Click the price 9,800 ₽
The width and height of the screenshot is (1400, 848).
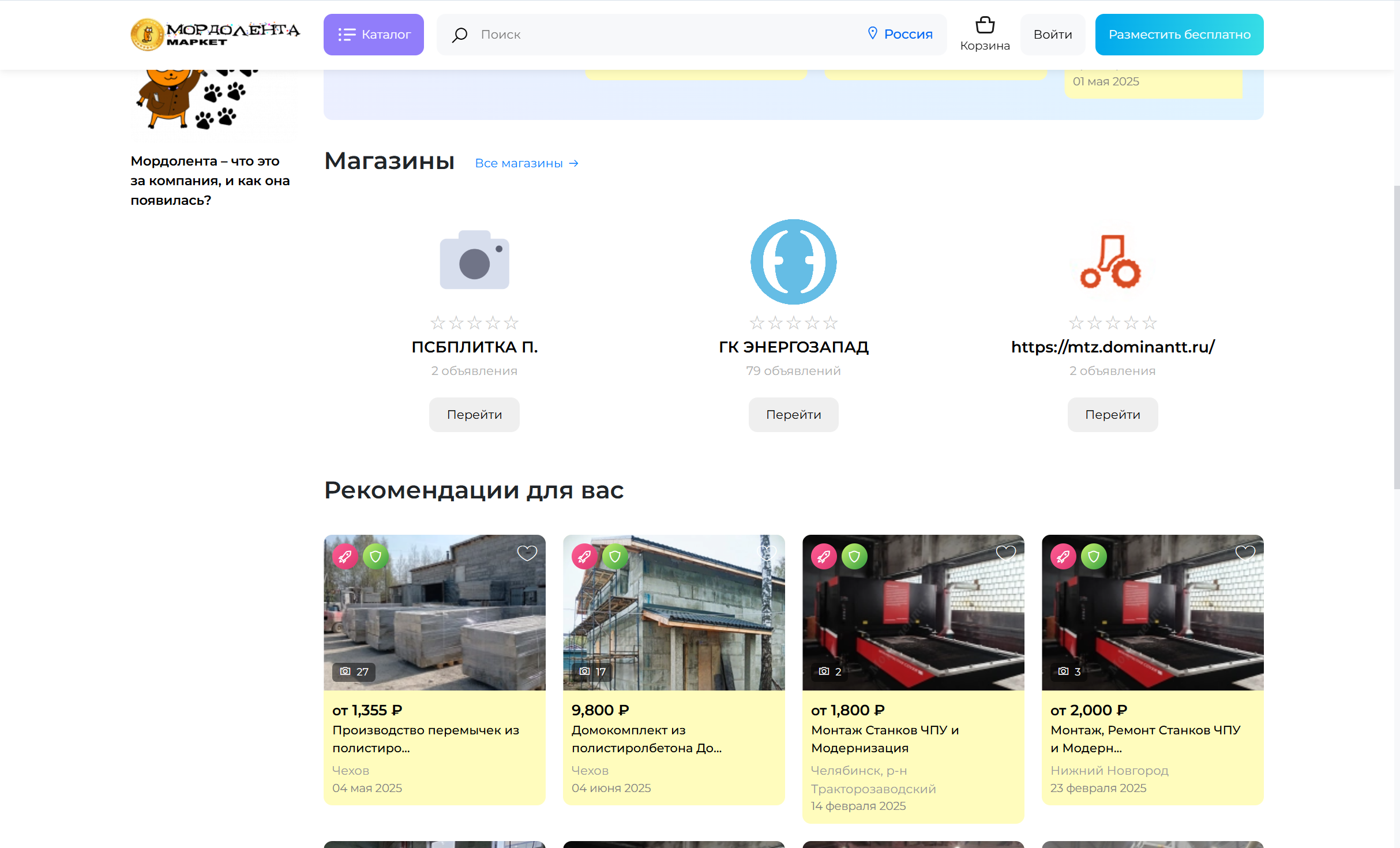[600, 710]
